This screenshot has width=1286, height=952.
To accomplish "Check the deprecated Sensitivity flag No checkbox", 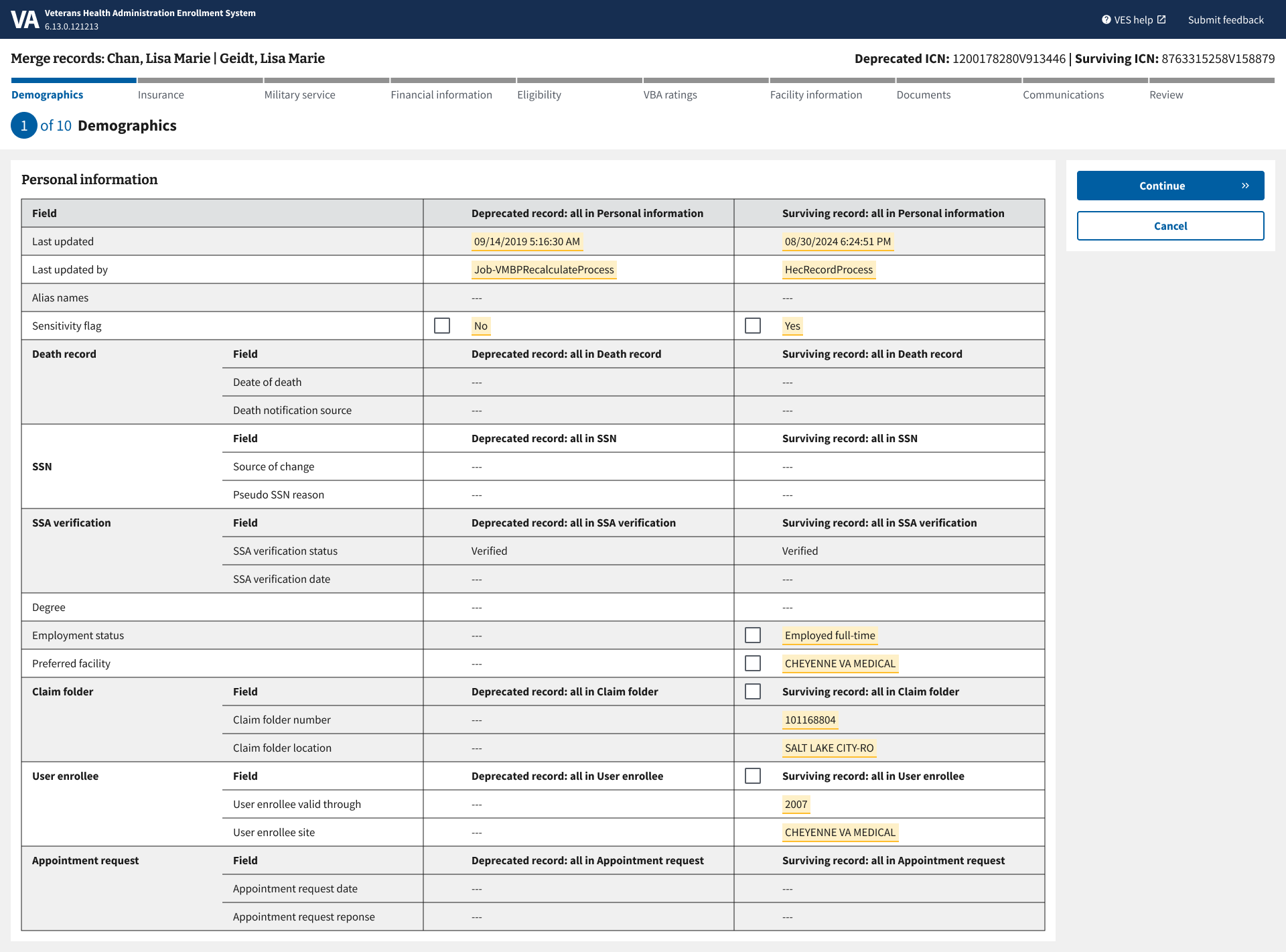I will pyautogui.click(x=442, y=326).
